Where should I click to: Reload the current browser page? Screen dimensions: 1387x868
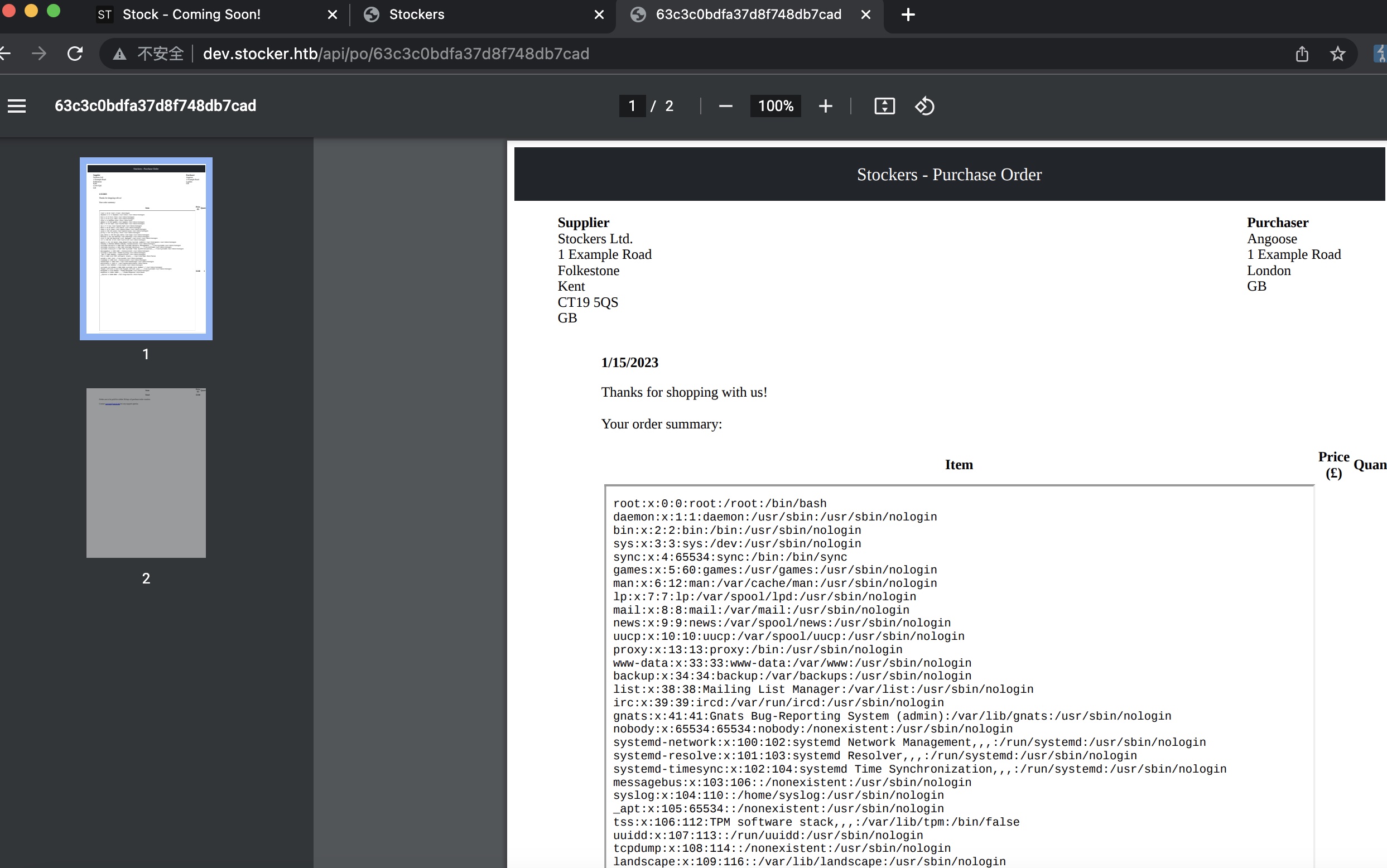(75, 54)
